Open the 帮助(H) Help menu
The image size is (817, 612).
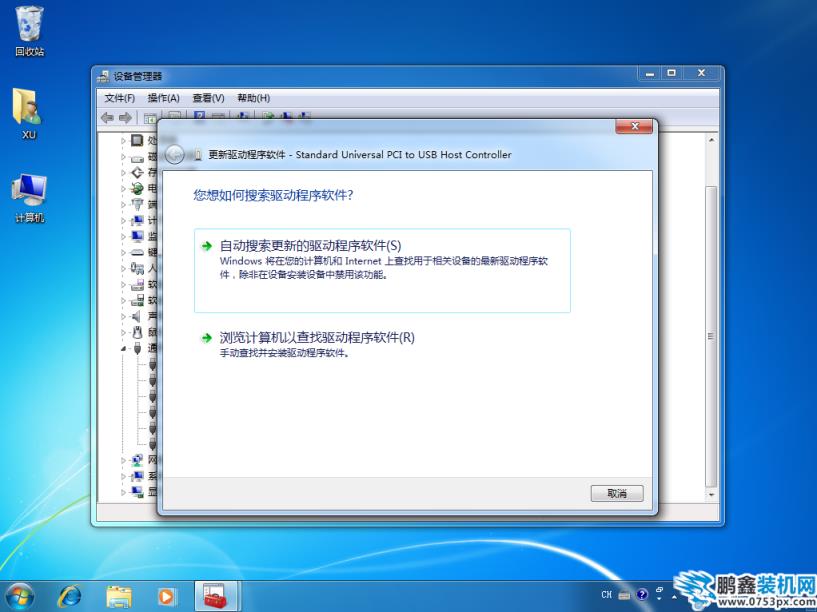[x=253, y=98]
